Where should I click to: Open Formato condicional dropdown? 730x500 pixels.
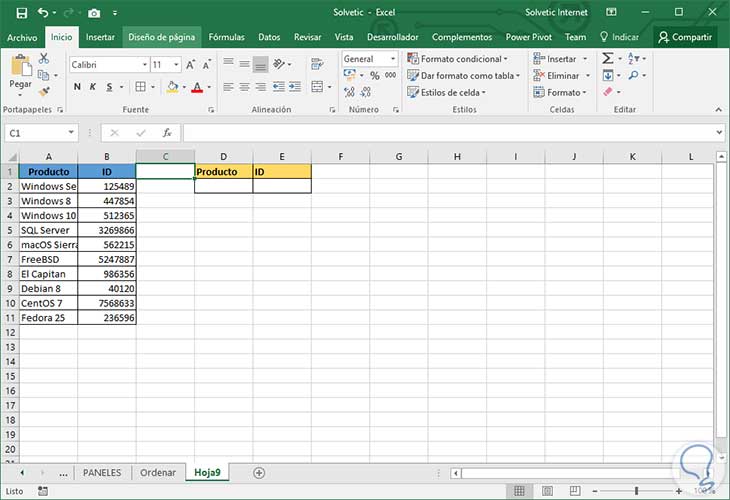coord(457,59)
